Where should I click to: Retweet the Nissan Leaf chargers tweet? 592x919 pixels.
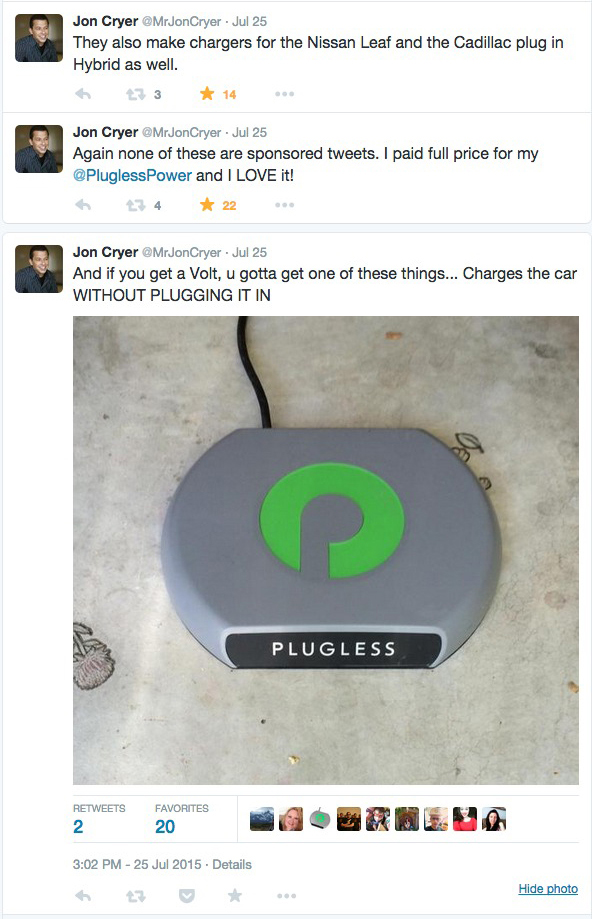pyautogui.click(x=136, y=94)
